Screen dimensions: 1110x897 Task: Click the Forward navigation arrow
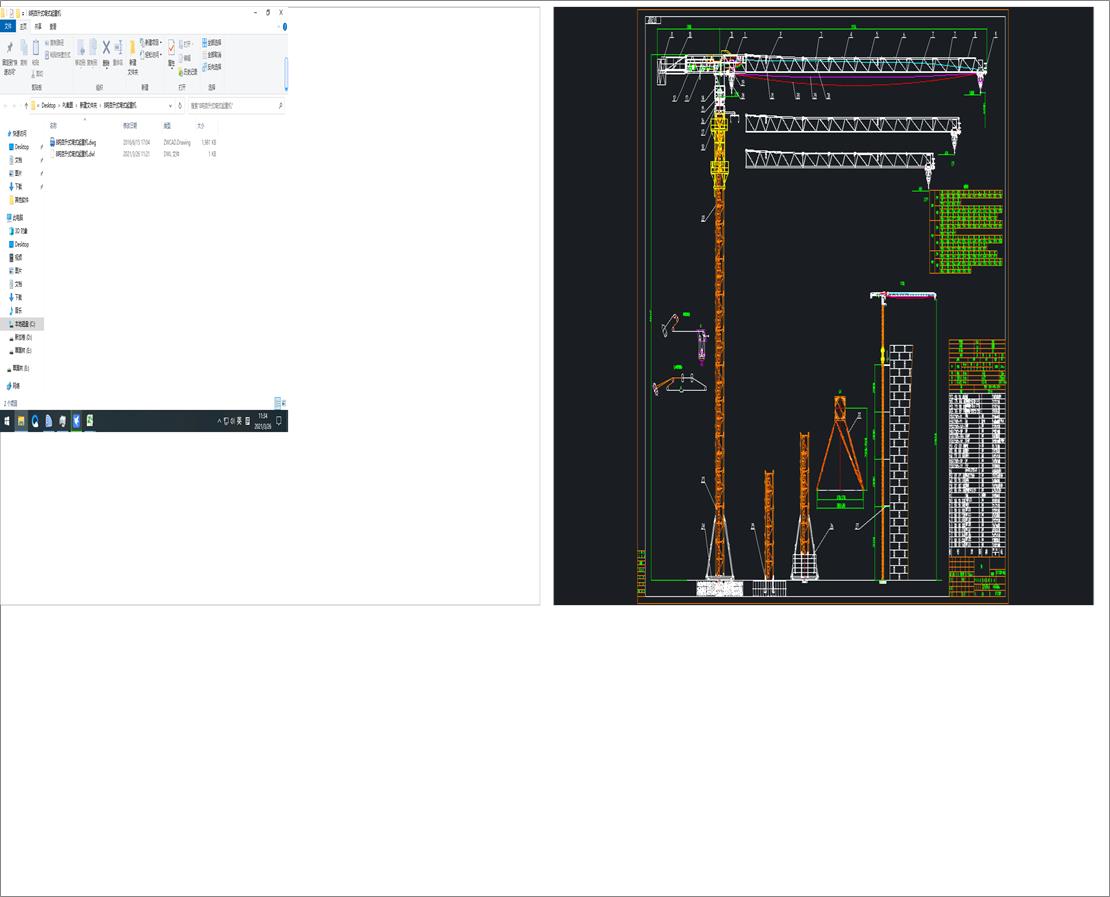[x=15, y=105]
